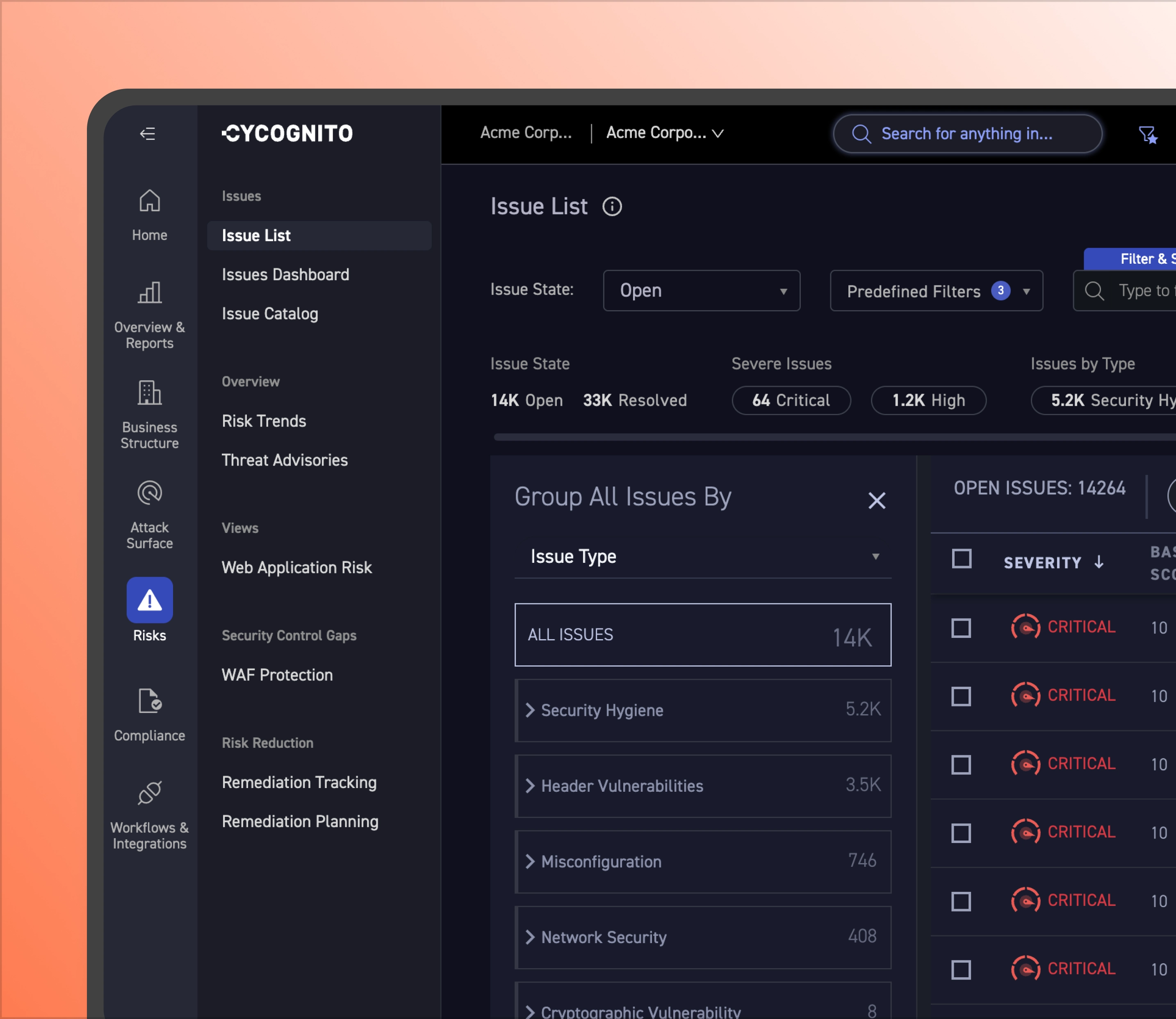1176x1019 pixels.
Task: Open the Home section
Action: [x=150, y=215]
